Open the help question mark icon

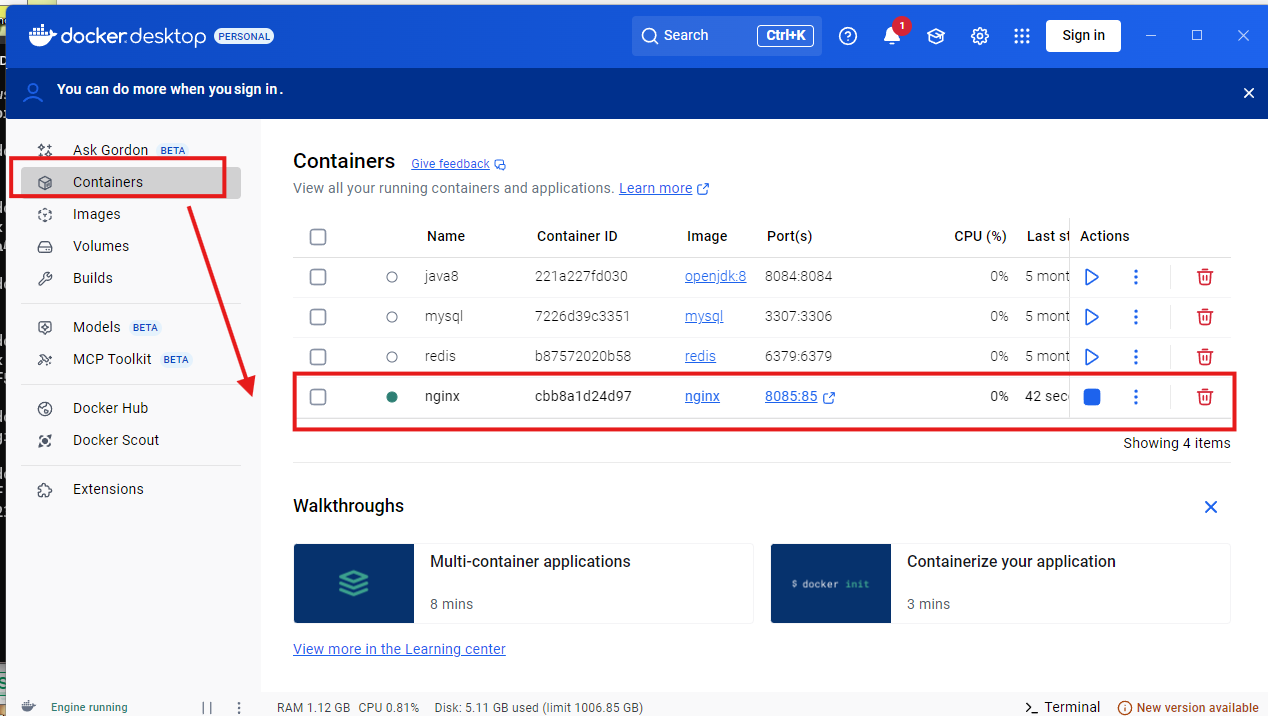[848, 36]
